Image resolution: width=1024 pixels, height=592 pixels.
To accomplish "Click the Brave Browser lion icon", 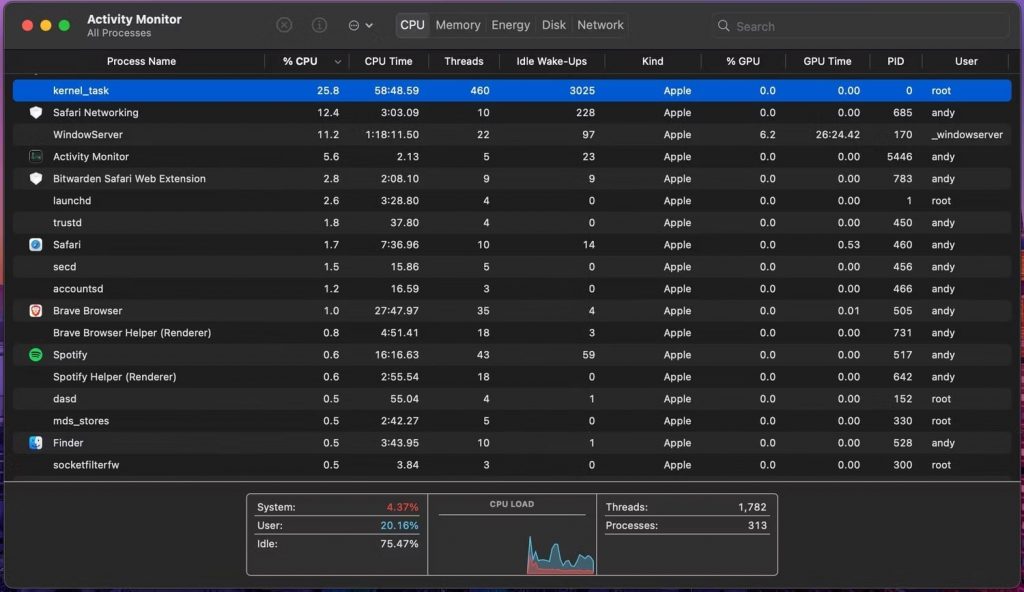I will [36, 310].
